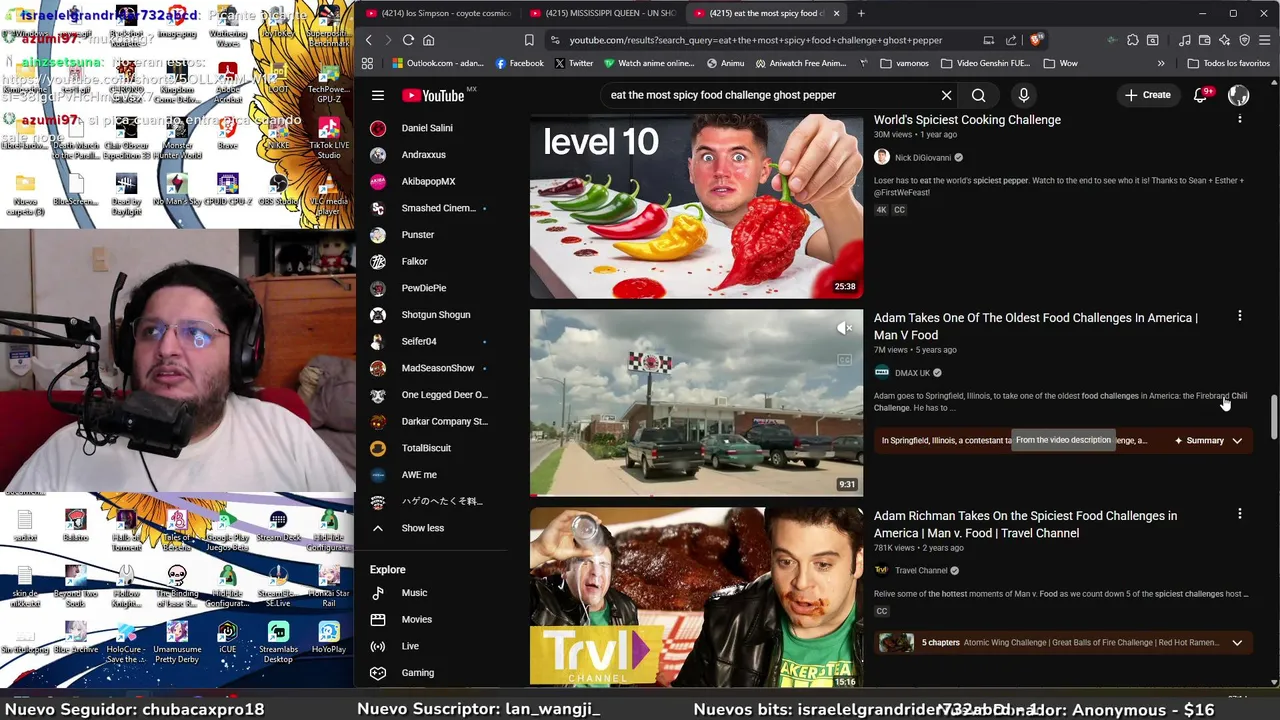Open Shotgun Shogun subscription in sidebar
This screenshot has width=1280, height=720.
pos(435,315)
